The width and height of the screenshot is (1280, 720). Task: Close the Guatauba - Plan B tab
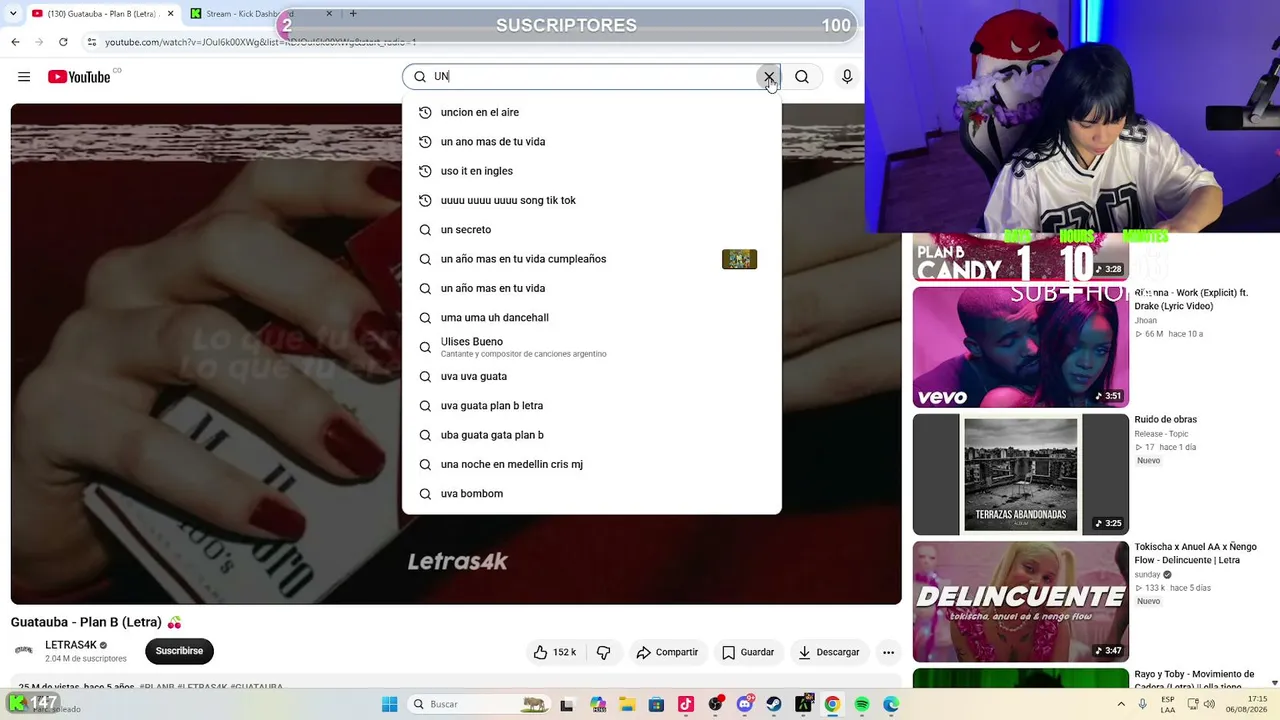tap(170, 14)
